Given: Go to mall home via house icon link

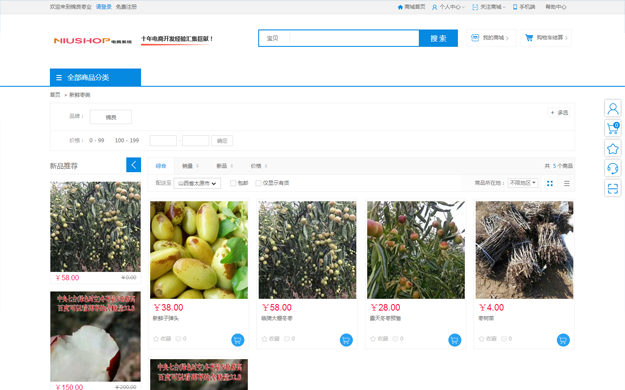Looking at the screenshot, I should (411, 7).
